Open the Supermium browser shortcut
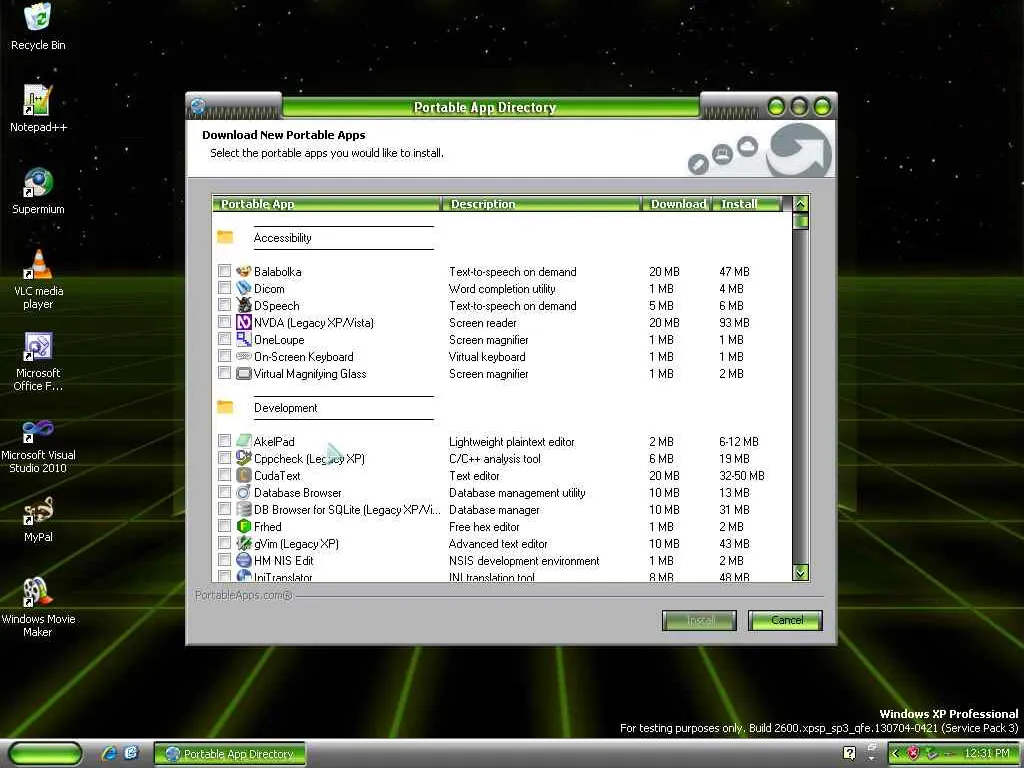This screenshot has width=1024, height=768. (38, 191)
